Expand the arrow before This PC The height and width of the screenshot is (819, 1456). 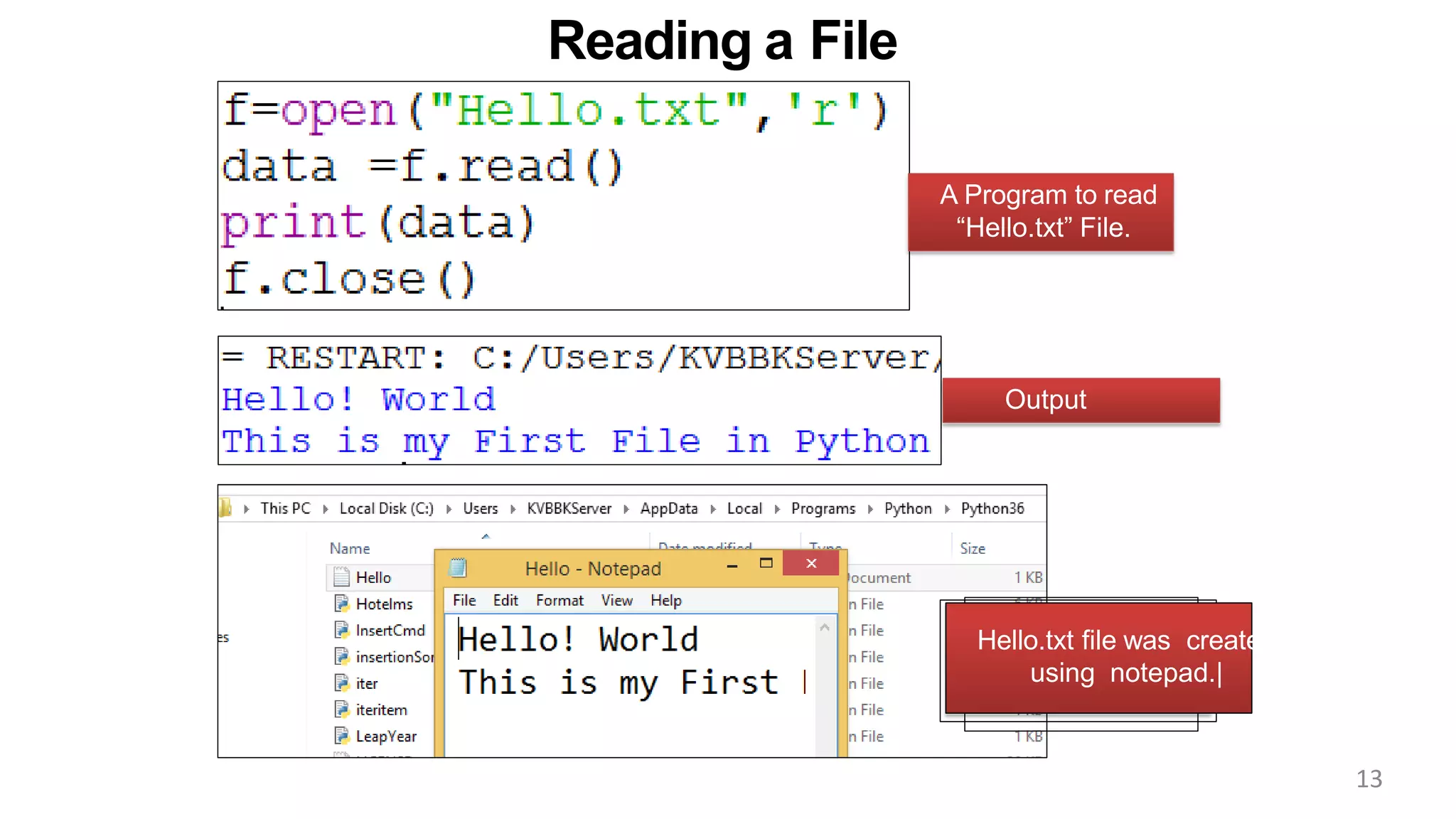(246, 509)
